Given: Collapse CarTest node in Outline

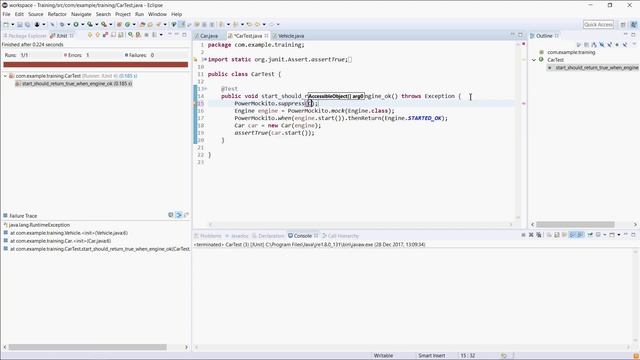Looking at the screenshot, I should (x=534, y=60).
